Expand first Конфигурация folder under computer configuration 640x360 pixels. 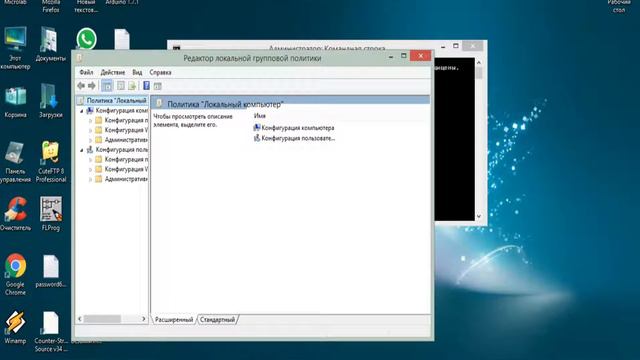pyautogui.click(x=91, y=120)
